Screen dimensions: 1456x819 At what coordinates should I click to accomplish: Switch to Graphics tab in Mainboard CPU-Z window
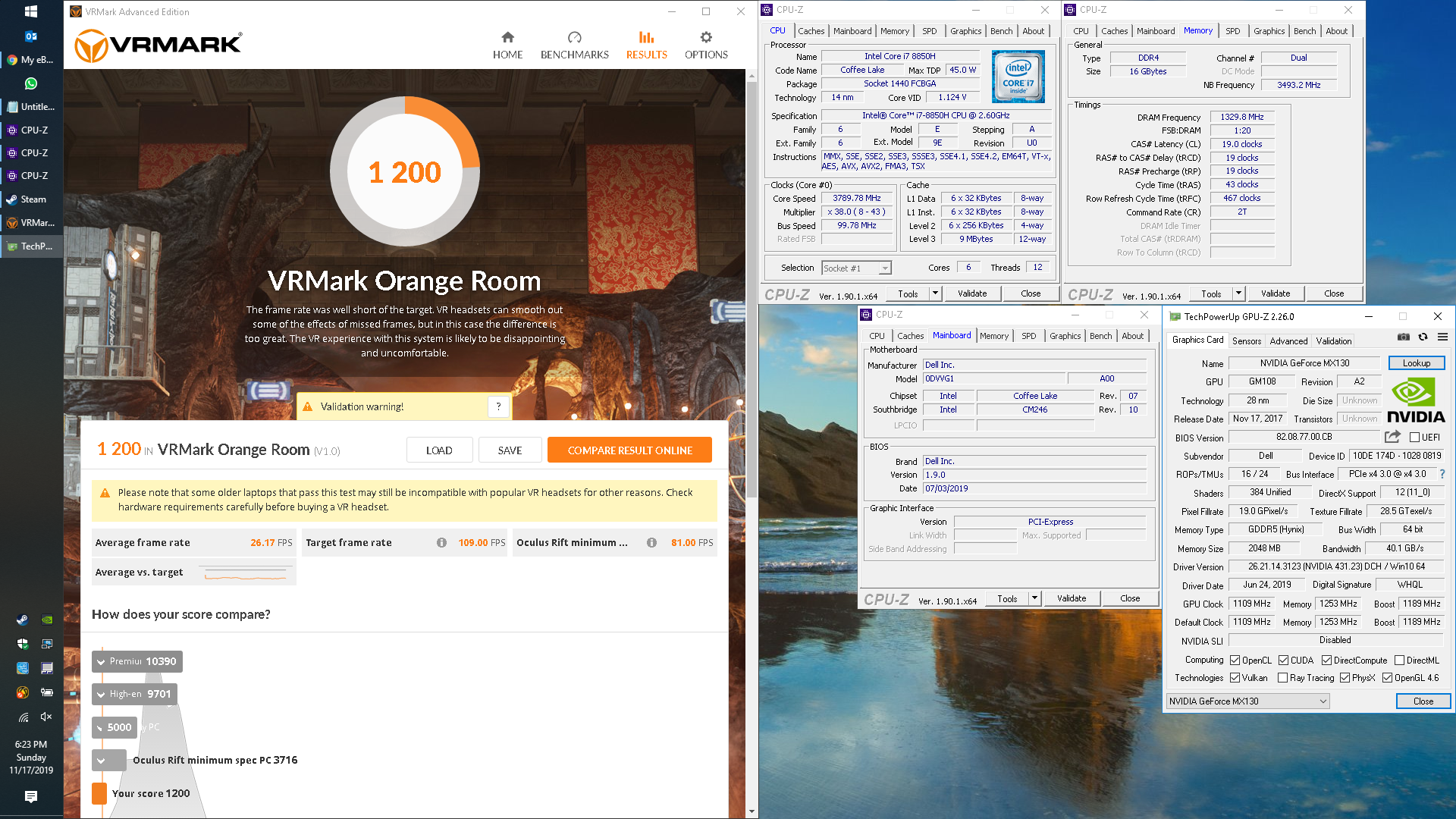pyautogui.click(x=1065, y=336)
